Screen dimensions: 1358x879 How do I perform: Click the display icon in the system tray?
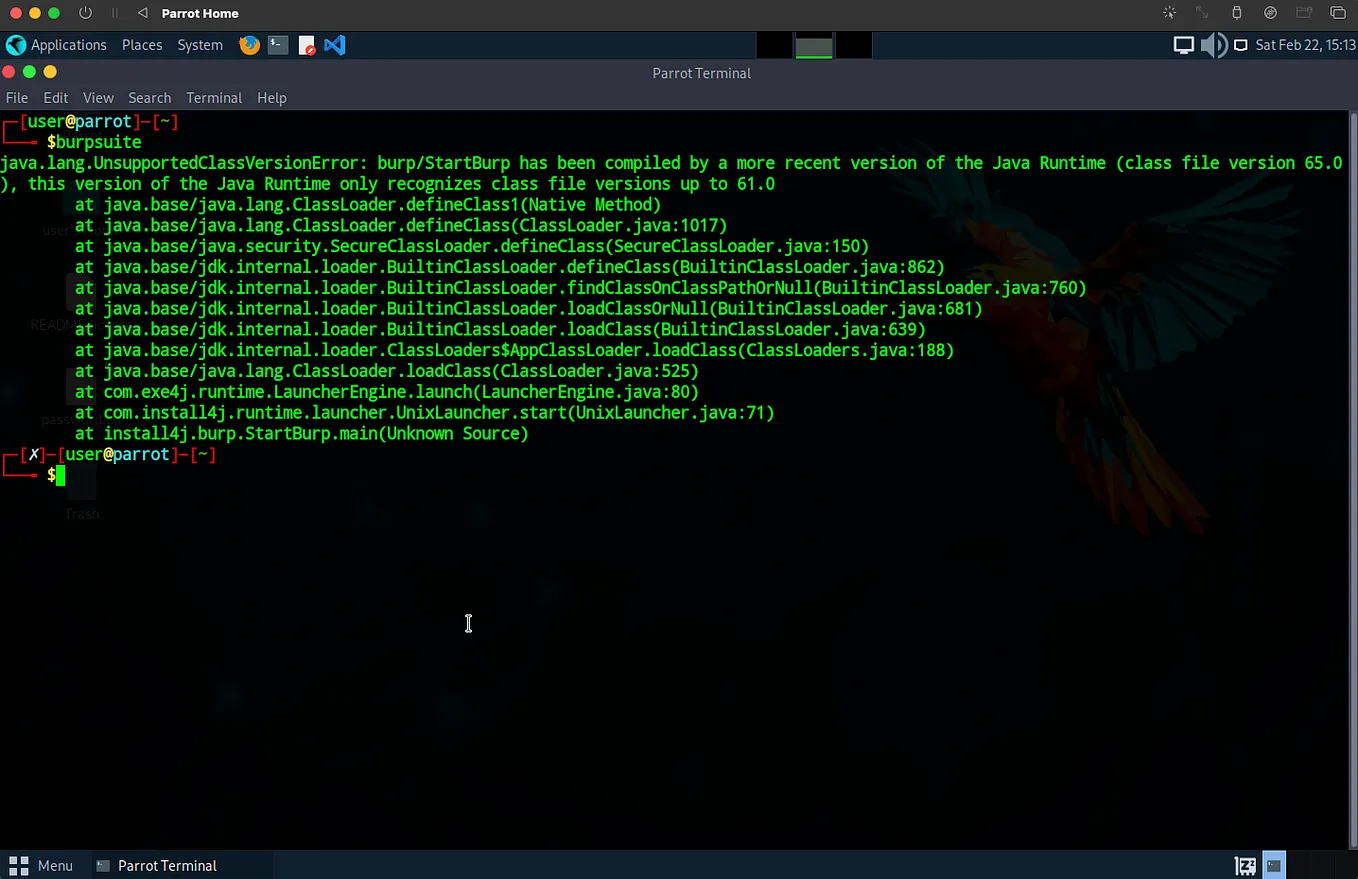[1184, 45]
